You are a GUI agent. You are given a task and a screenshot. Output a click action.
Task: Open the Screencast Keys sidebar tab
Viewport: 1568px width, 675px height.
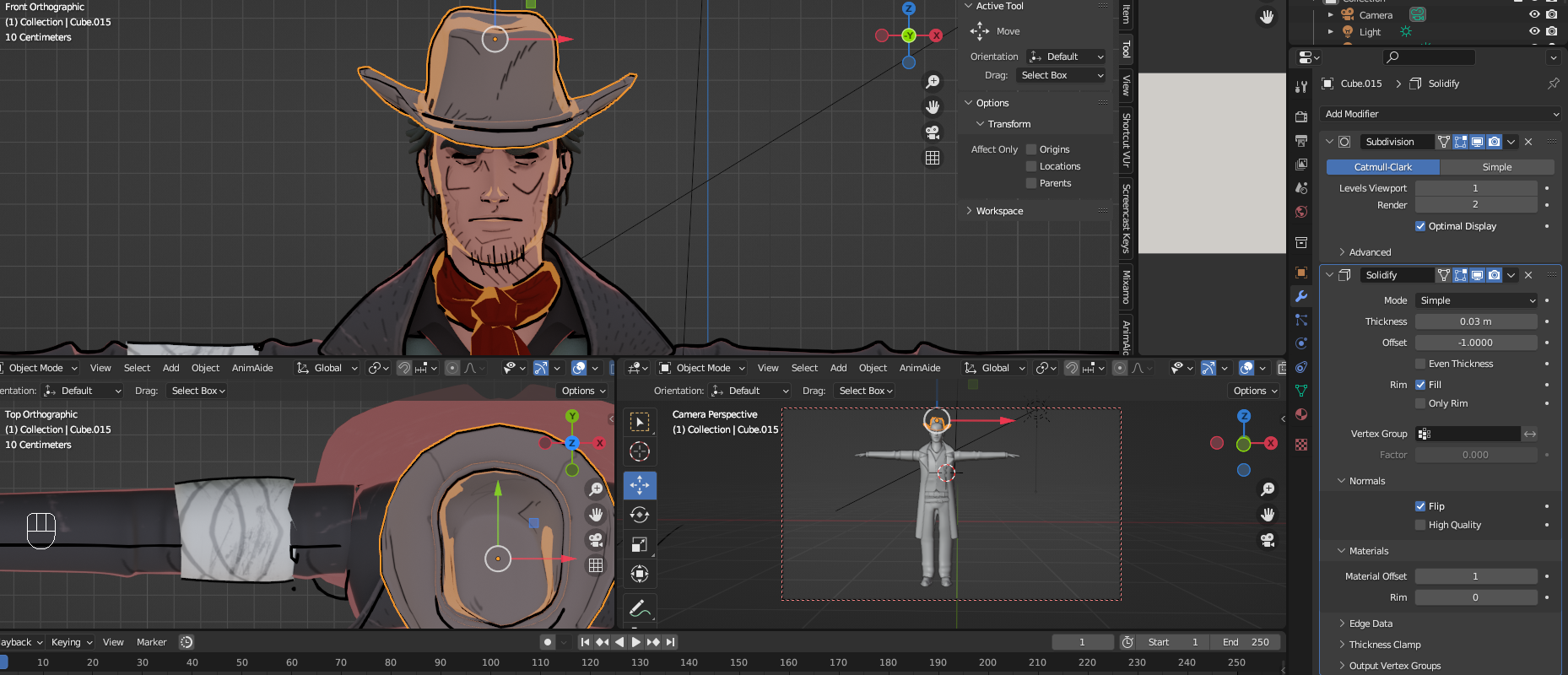tap(1127, 218)
